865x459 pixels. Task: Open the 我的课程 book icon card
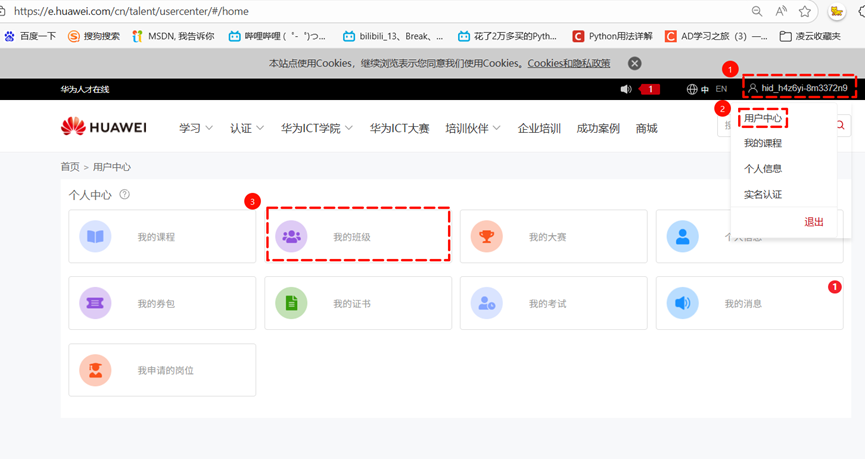click(x=162, y=236)
